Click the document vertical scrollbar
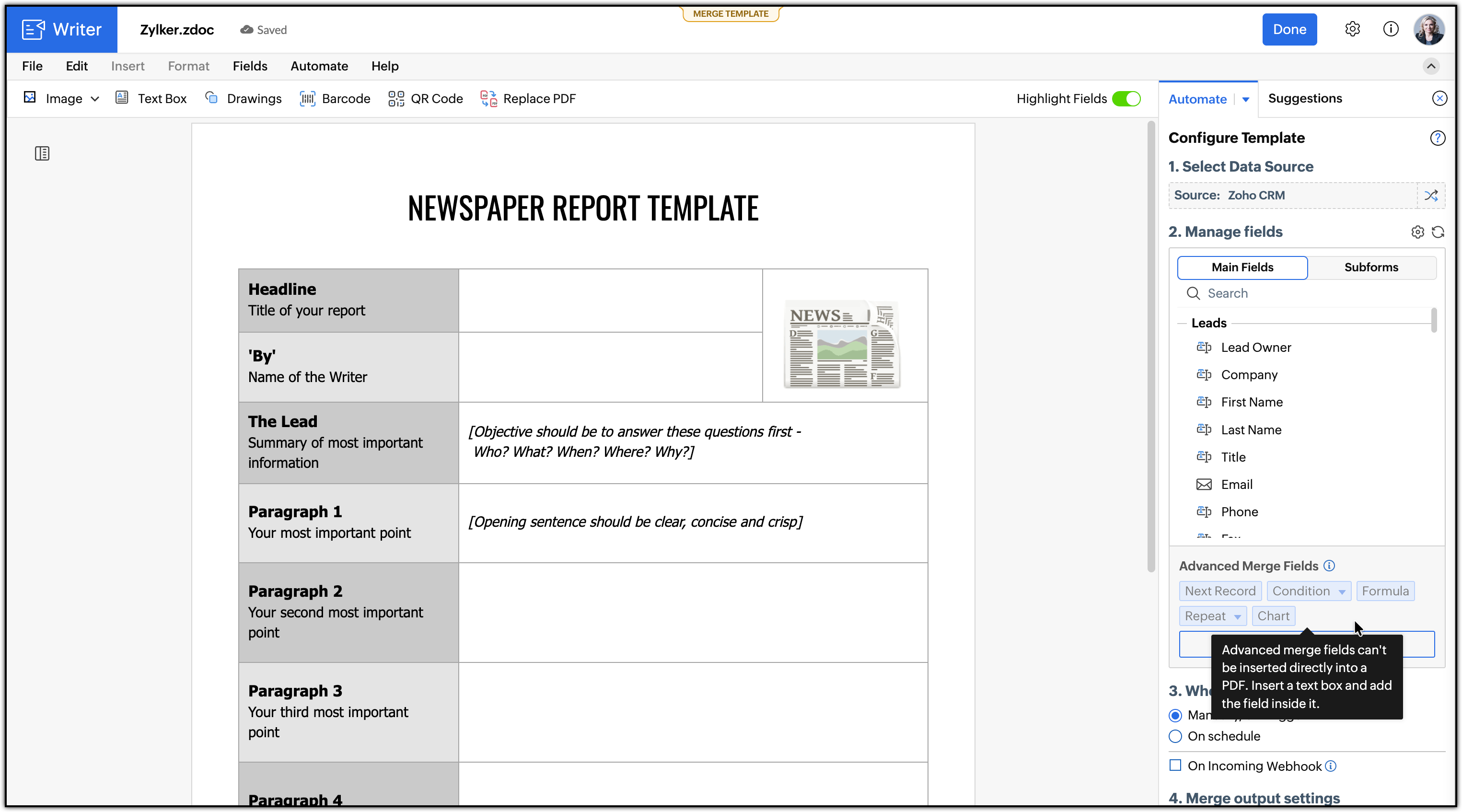This screenshot has height=812, width=1462. click(1151, 346)
